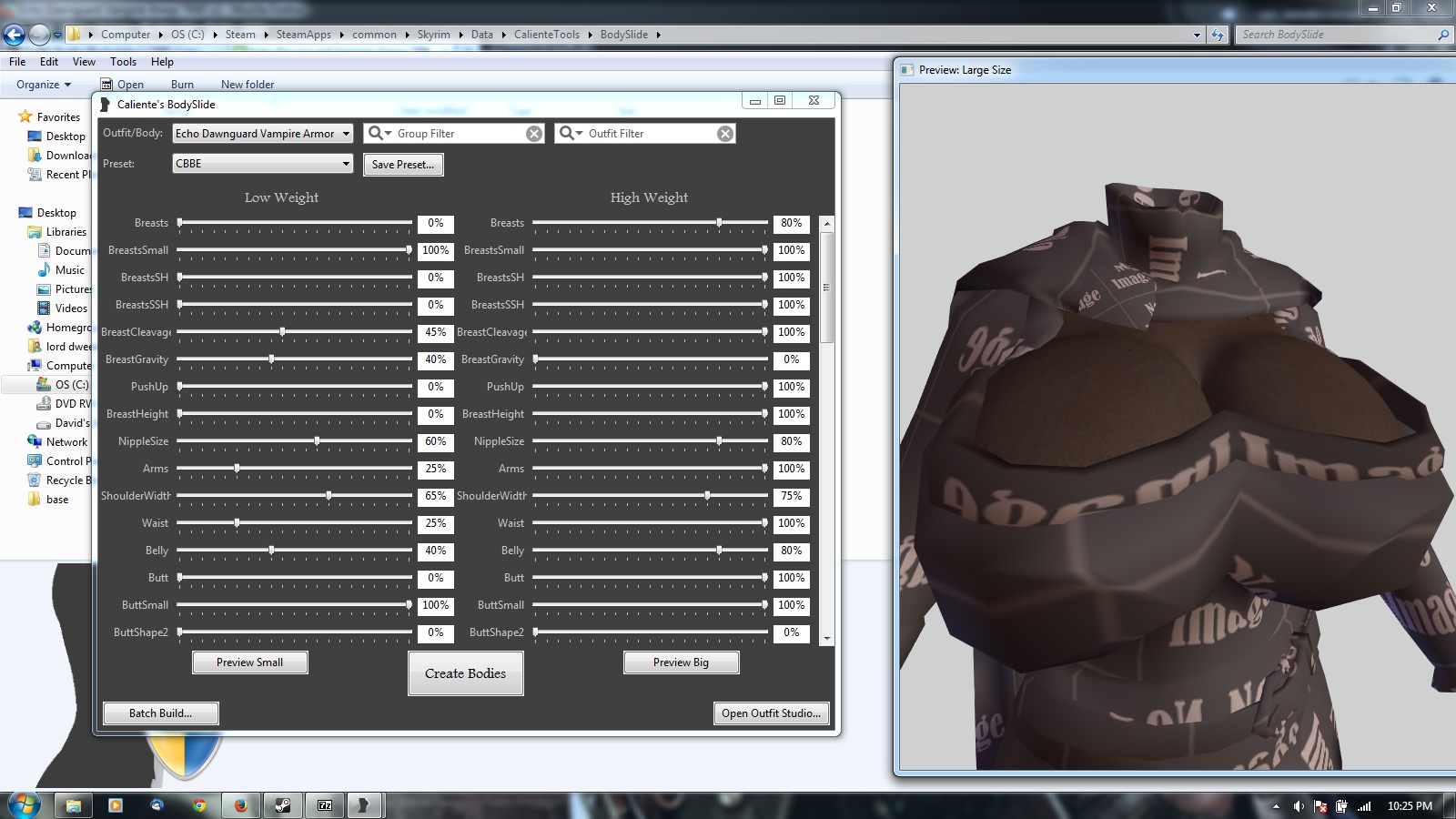Launch 7-Zip from the taskbar
This screenshot has width=1456, height=819.
pyautogui.click(x=325, y=805)
